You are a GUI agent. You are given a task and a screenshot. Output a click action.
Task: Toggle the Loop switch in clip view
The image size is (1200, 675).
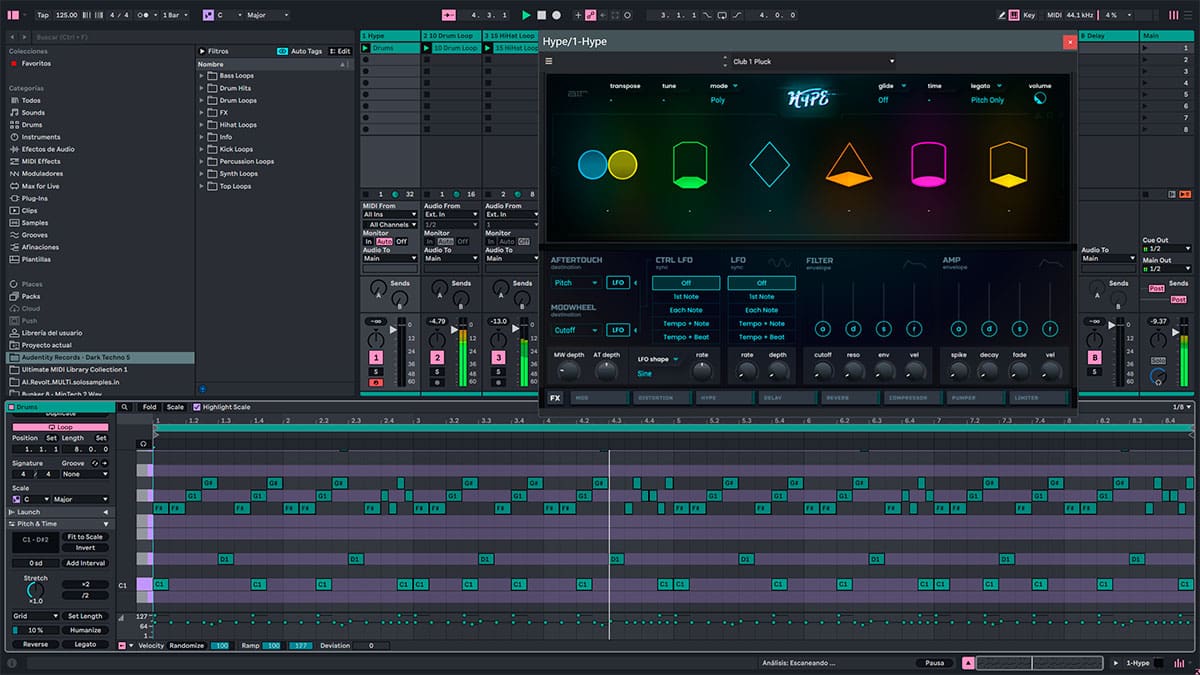(60, 427)
